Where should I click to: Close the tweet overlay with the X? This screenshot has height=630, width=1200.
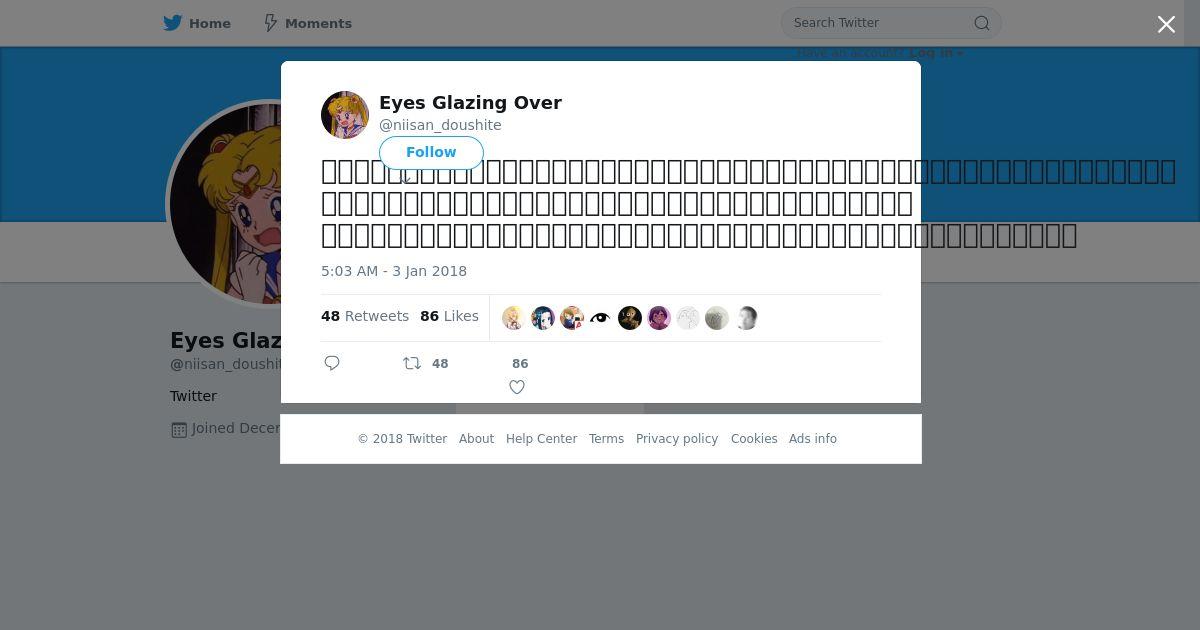(1166, 24)
